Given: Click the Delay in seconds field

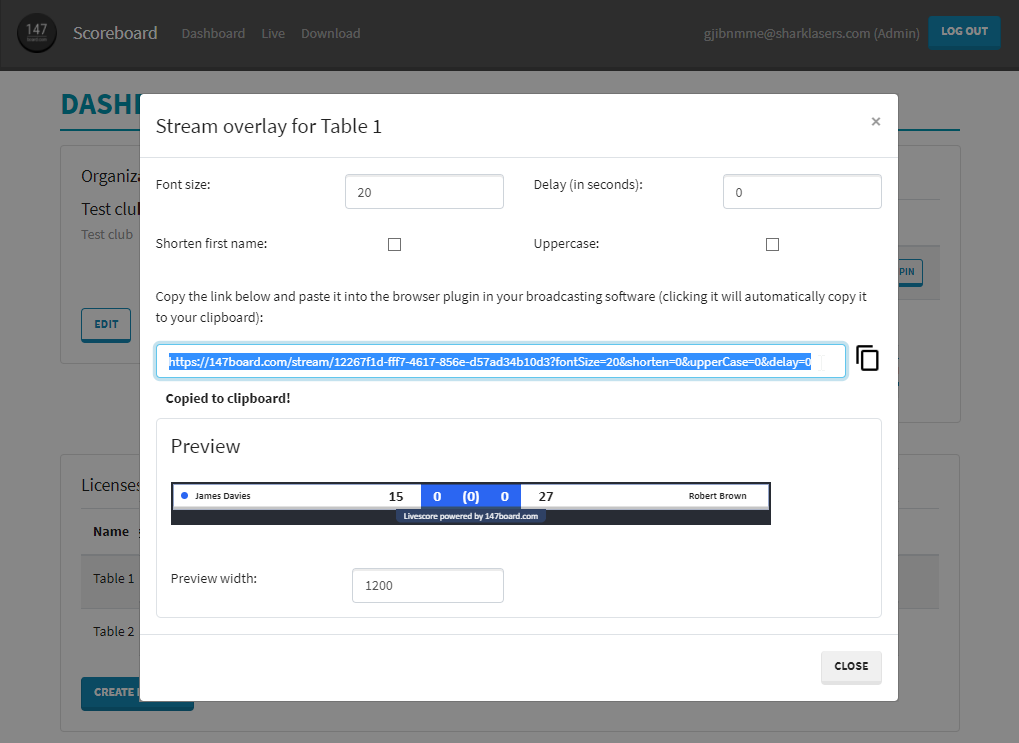Looking at the screenshot, I should 802,192.
